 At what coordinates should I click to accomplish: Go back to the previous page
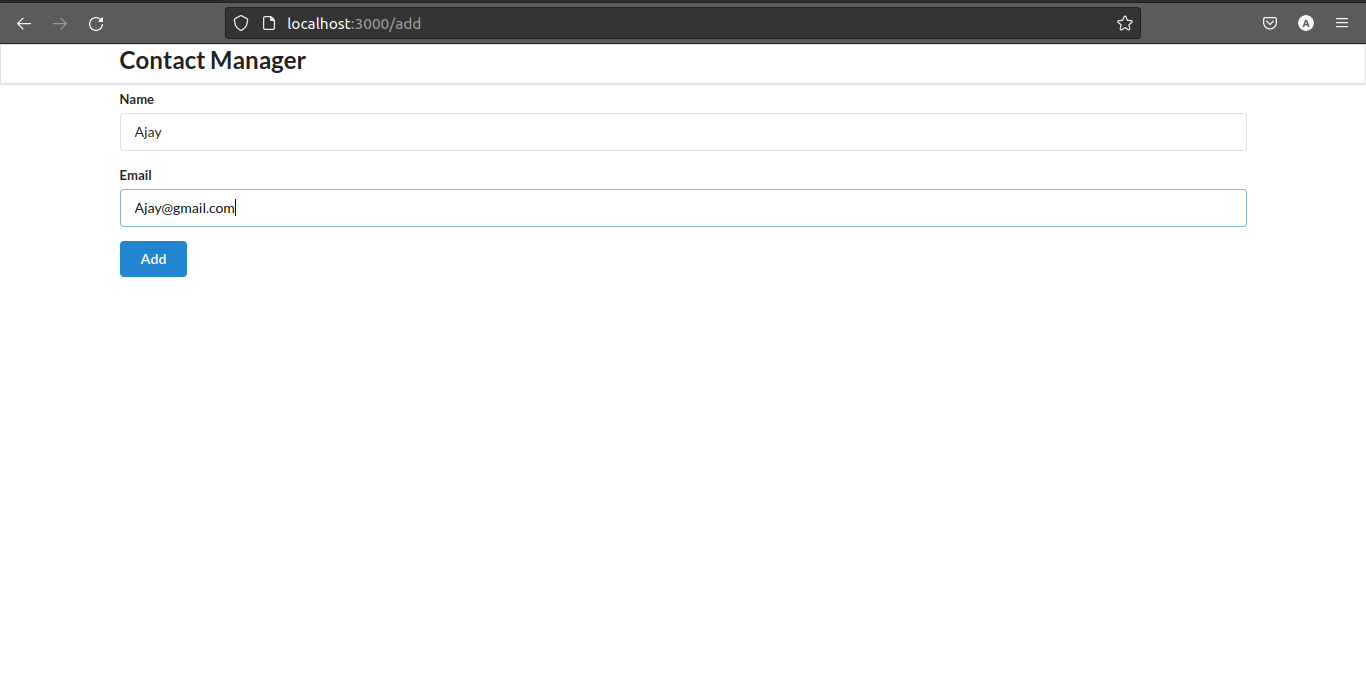tap(24, 23)
